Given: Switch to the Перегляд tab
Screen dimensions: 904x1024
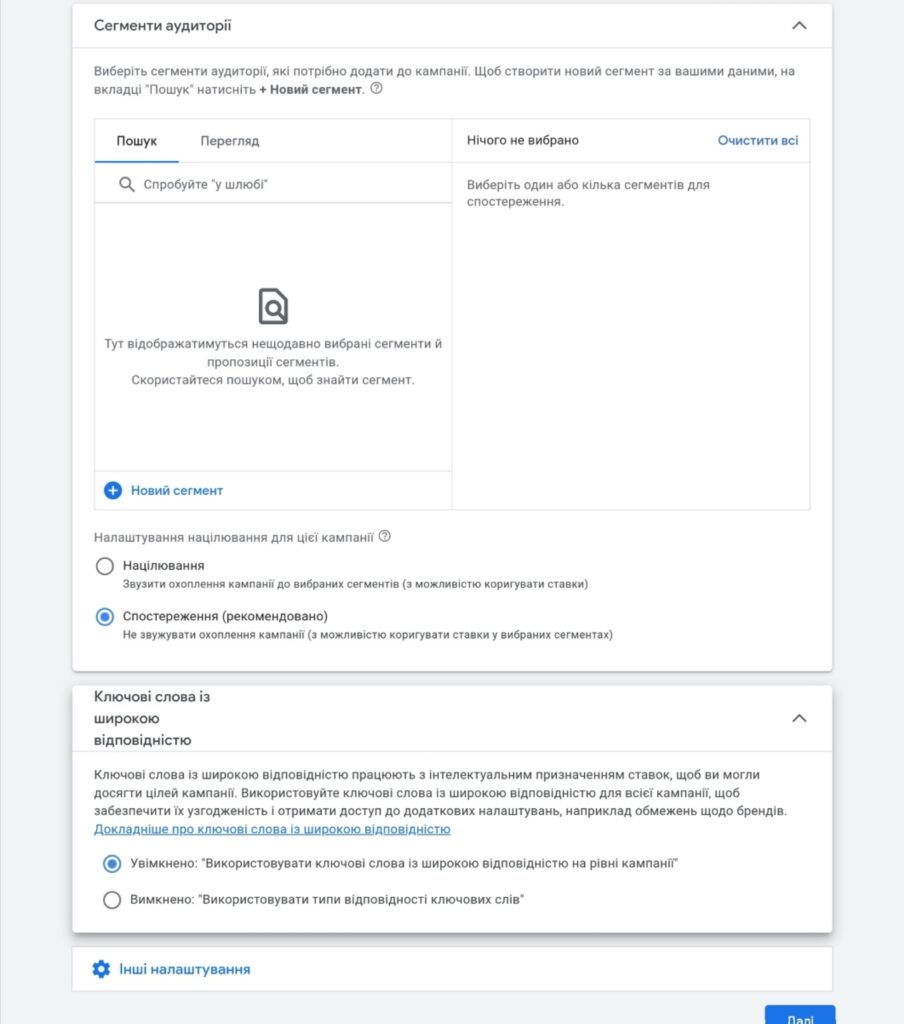Looking at the screenshot, I should (232, 141).
